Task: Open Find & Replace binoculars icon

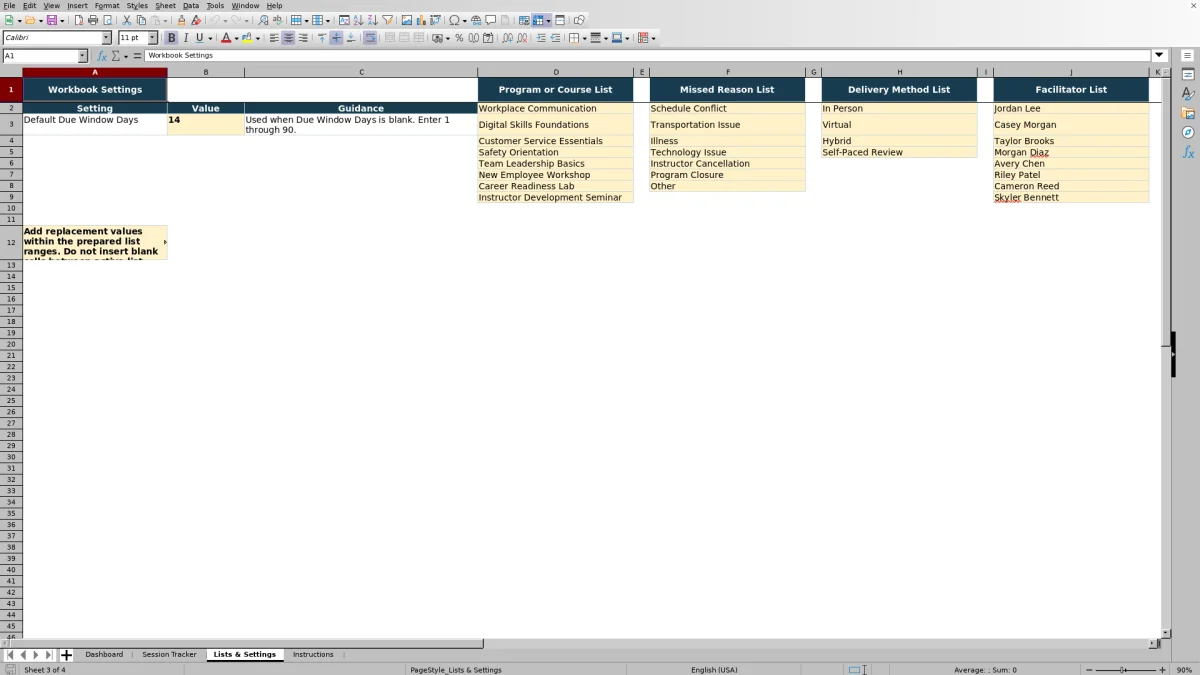Action: pyautogui.click(x=263, y=20)
